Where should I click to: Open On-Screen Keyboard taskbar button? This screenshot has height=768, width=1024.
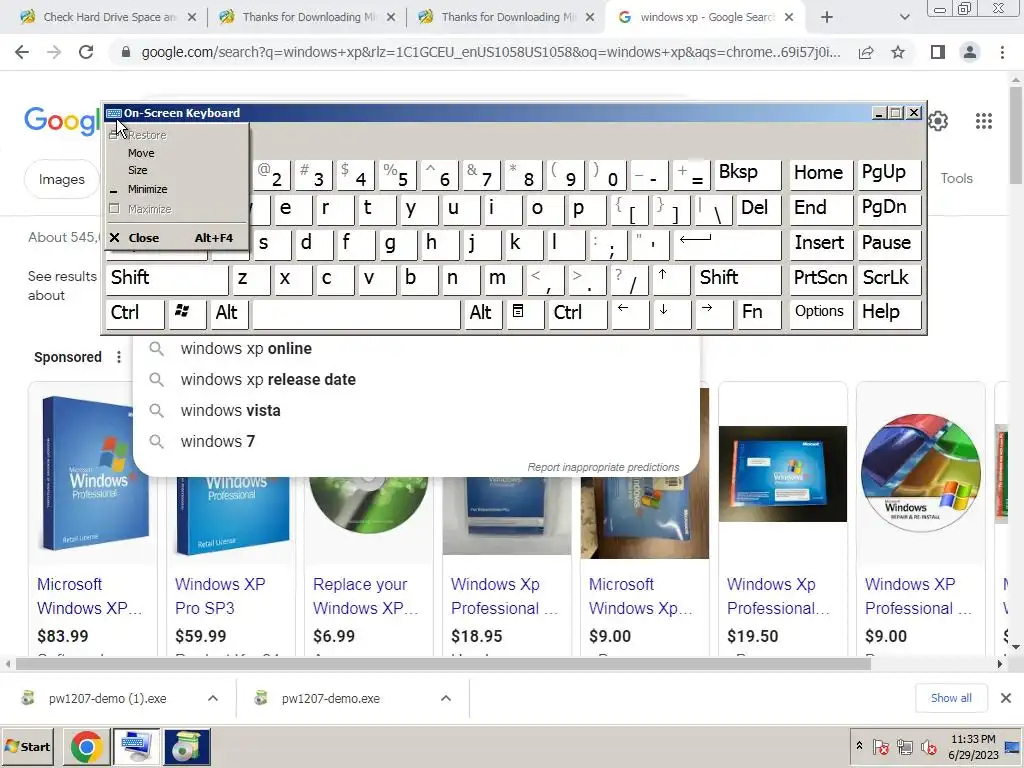click(x=136, y=747)
